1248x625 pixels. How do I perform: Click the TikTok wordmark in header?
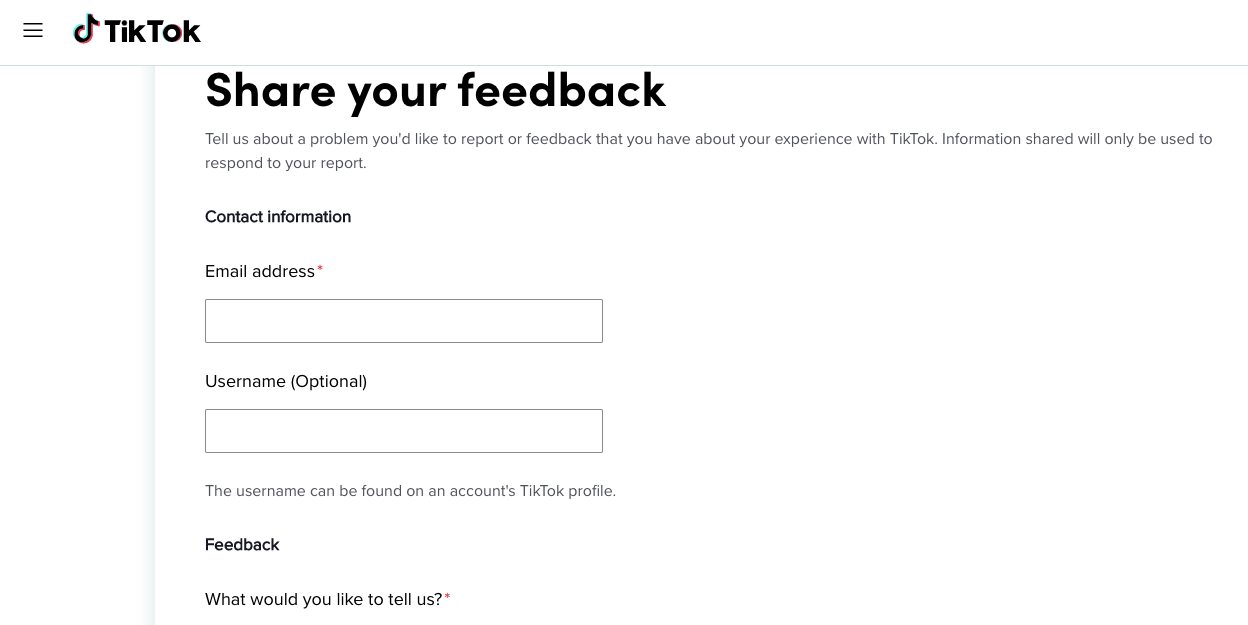pos(152,32)
